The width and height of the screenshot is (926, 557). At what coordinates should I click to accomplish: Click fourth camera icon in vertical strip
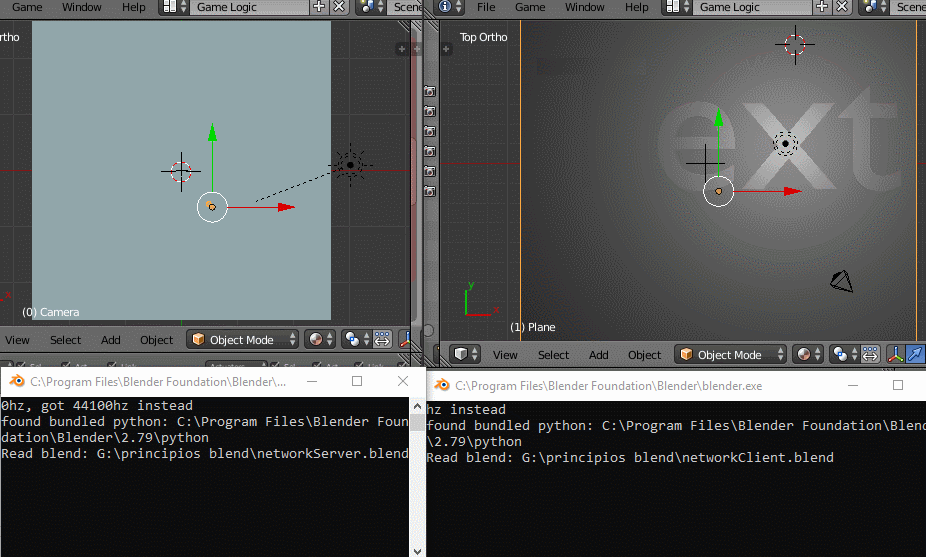tap(430, 152)
